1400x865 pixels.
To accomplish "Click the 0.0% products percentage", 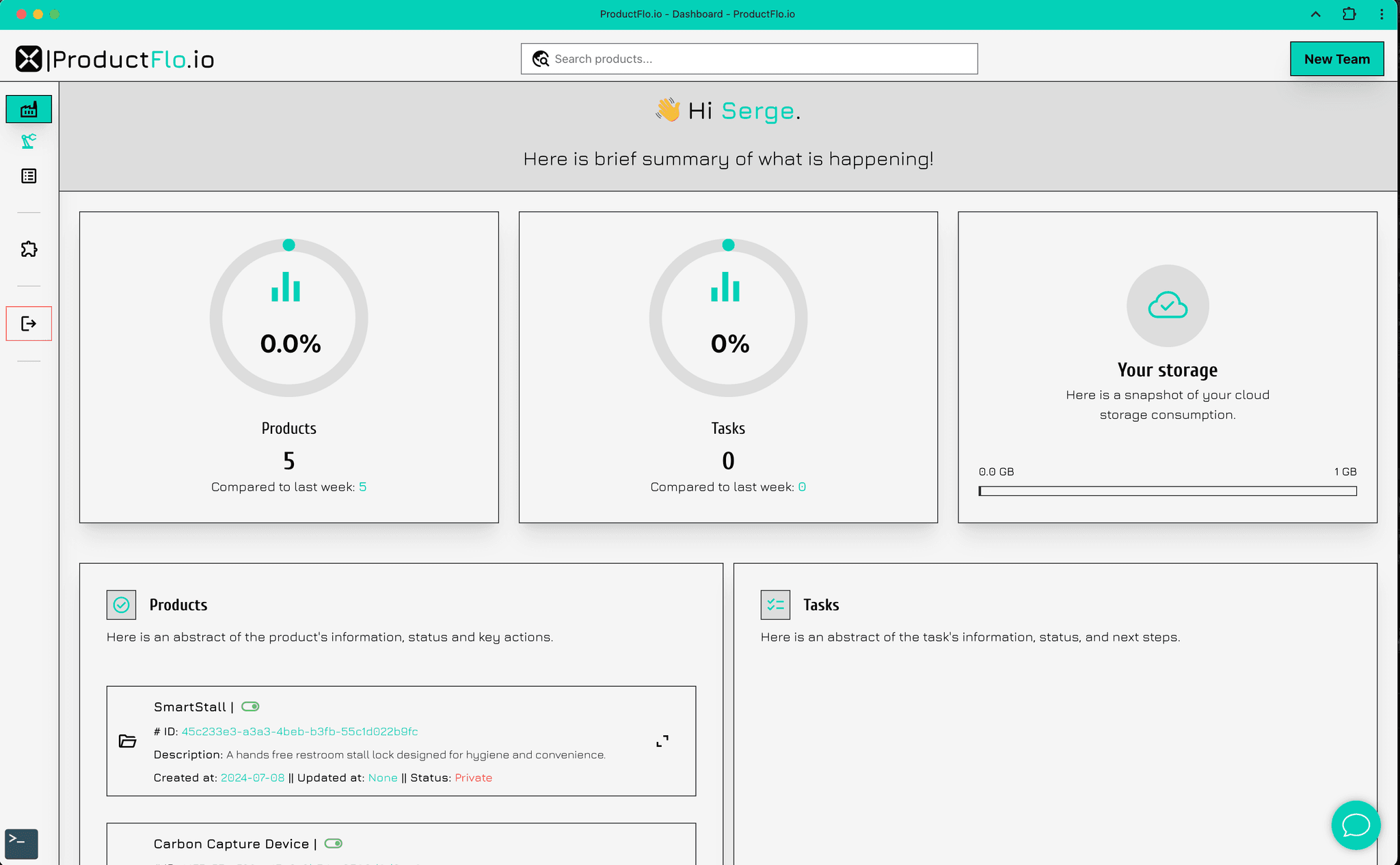I will (x=291, y=344).
